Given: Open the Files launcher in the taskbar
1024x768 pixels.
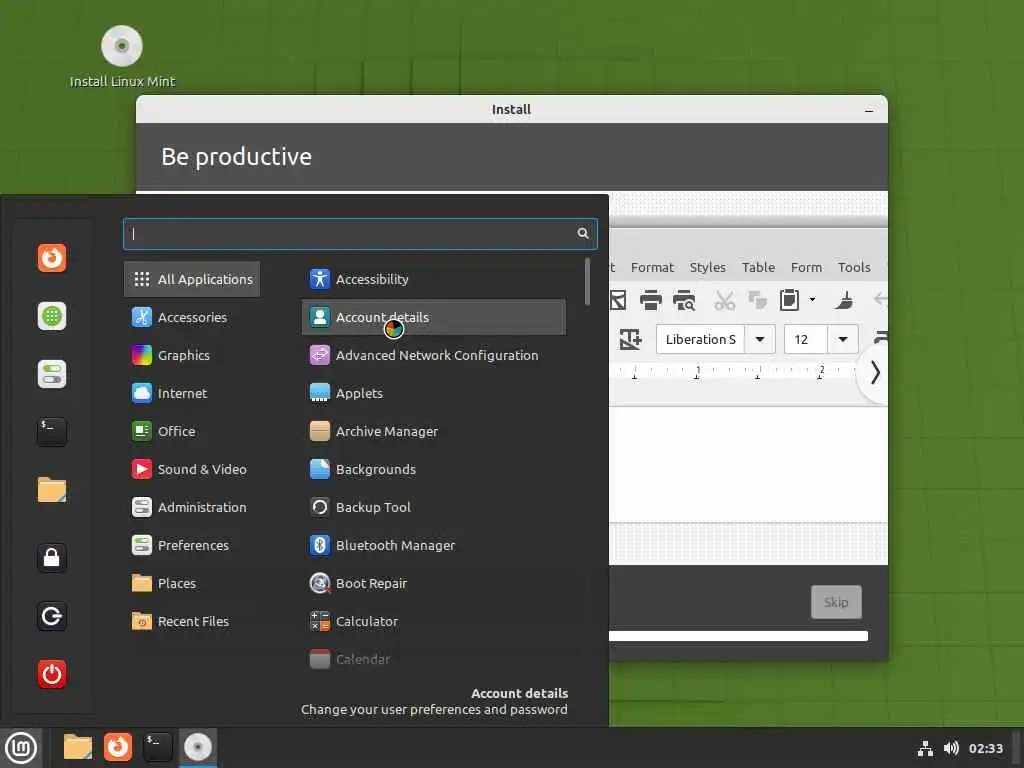Looking at the screenshot, I should click(x=78, y=747).
